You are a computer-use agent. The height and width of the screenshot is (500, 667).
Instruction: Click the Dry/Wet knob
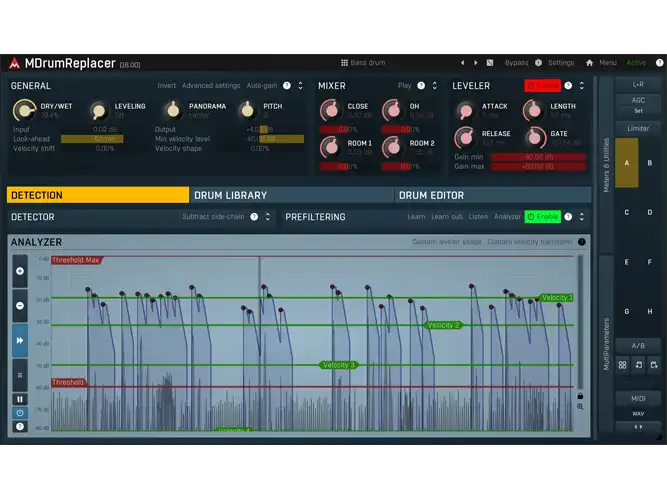point(24,110)
